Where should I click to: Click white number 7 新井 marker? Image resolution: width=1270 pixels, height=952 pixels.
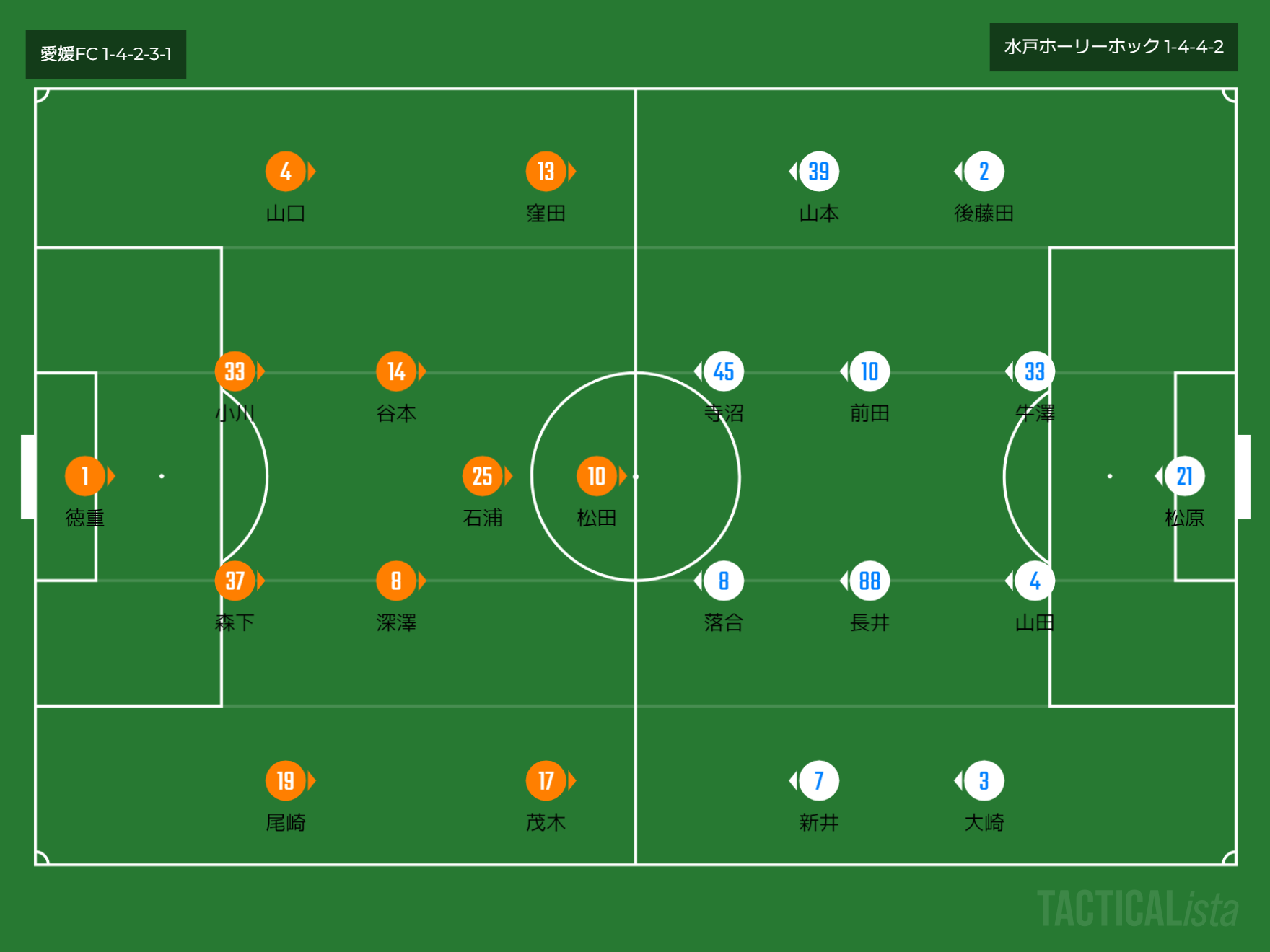pyautogui.click(x=819, y=780)
